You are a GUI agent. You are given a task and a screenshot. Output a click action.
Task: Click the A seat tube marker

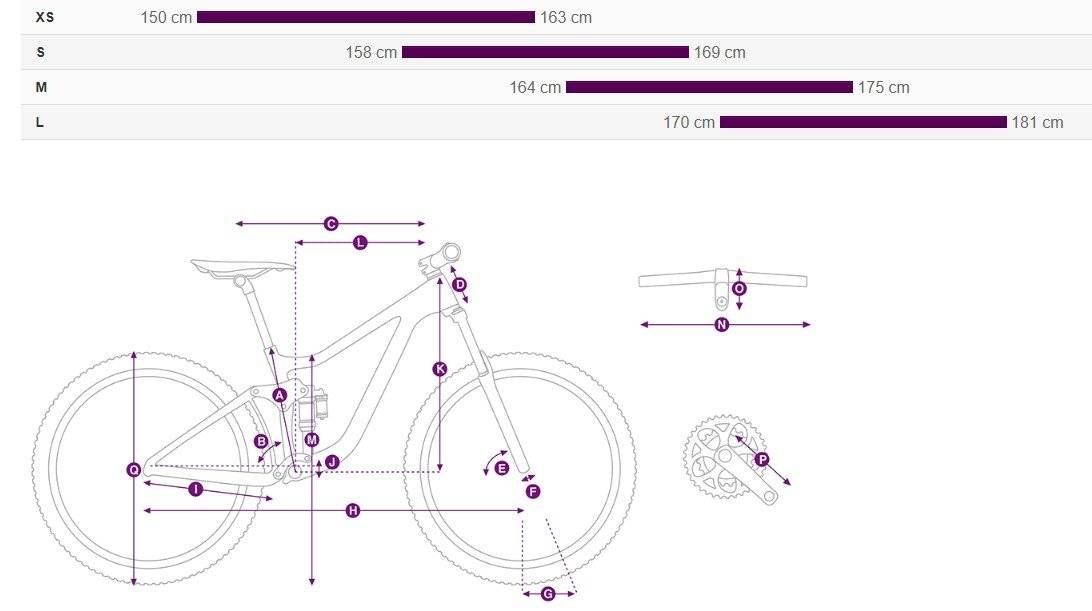pyautogui.click(x=279, y=396)
